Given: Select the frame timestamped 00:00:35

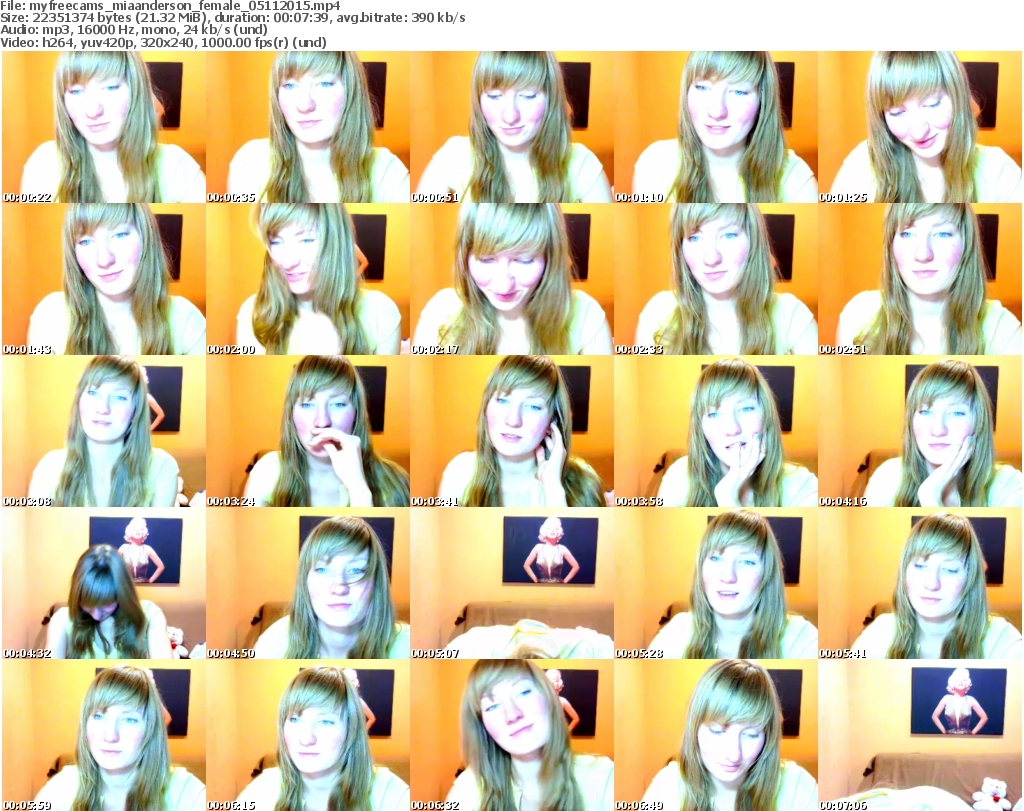Looking at the screenshot, I should point(308,127).
